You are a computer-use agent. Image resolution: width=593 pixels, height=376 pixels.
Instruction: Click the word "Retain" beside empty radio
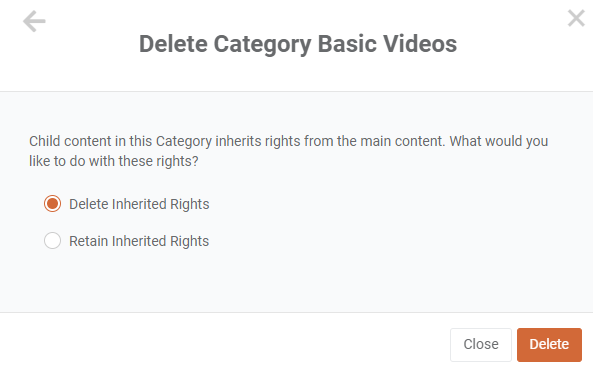88,241
